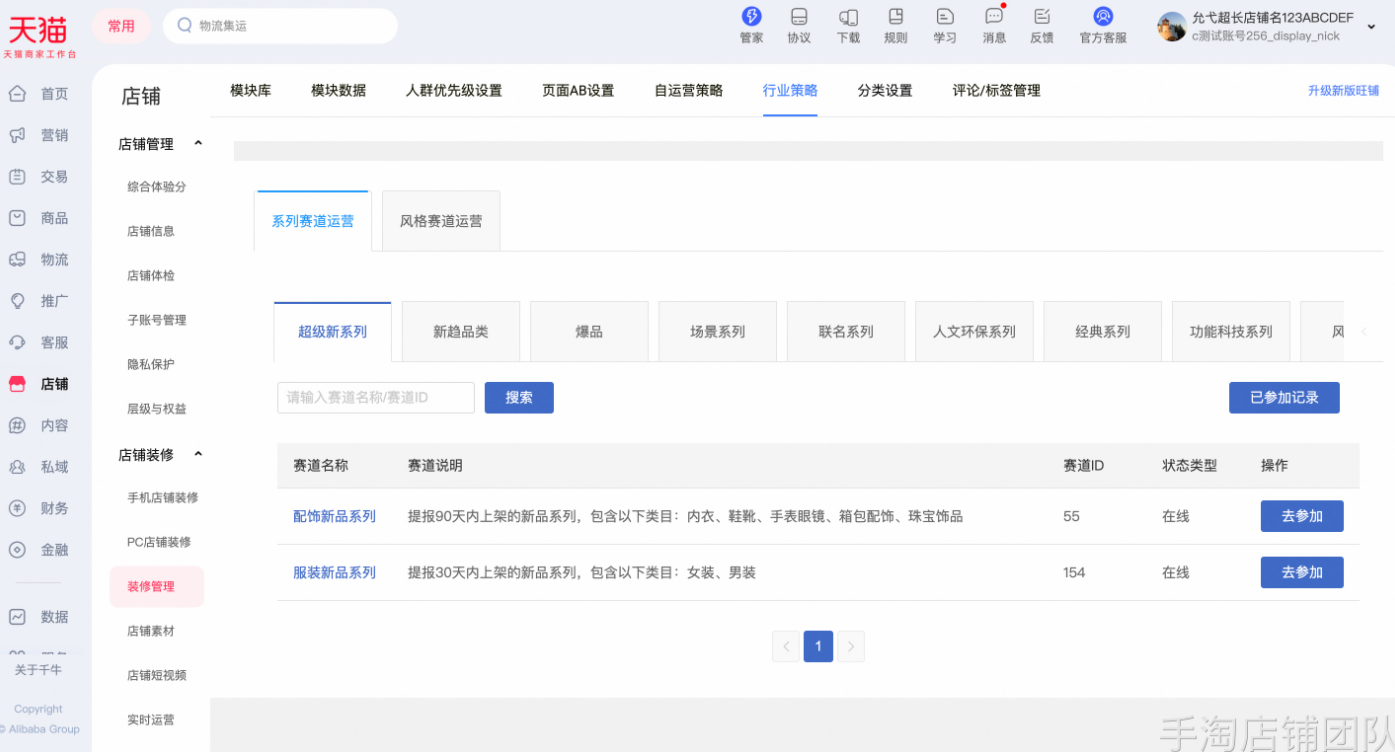Select 行业策略 tab
The width and height of the screenshot is (1395, 752).
pyautogui.click(x=790, y=90)
